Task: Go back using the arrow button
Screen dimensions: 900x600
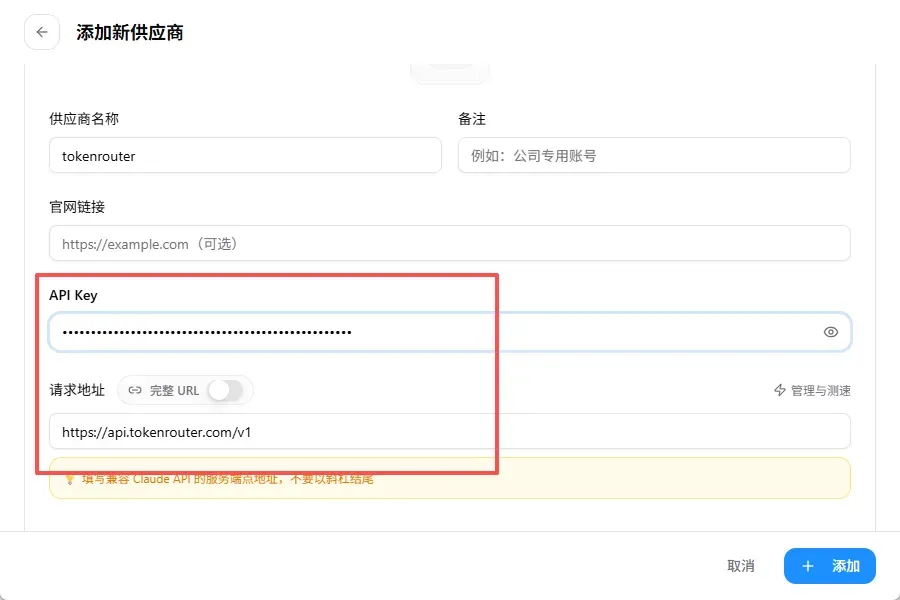Action: click(42, 32)
